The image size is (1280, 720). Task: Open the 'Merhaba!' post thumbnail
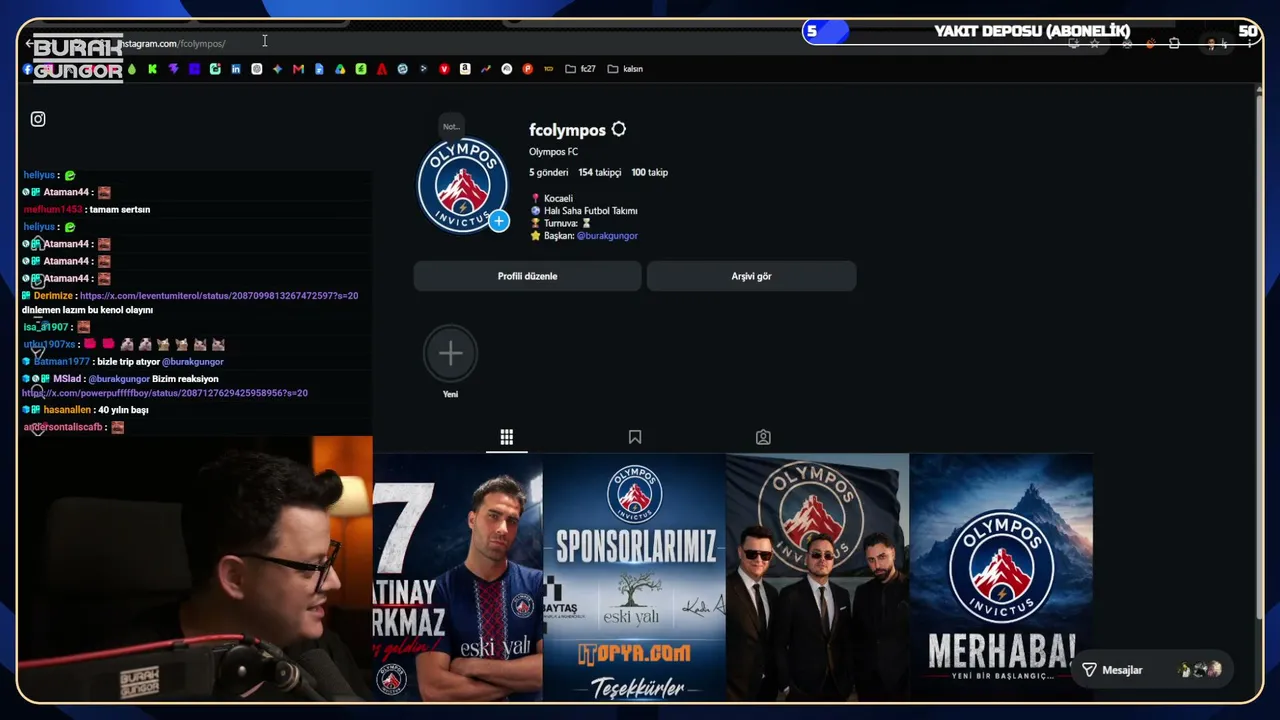1001,577
